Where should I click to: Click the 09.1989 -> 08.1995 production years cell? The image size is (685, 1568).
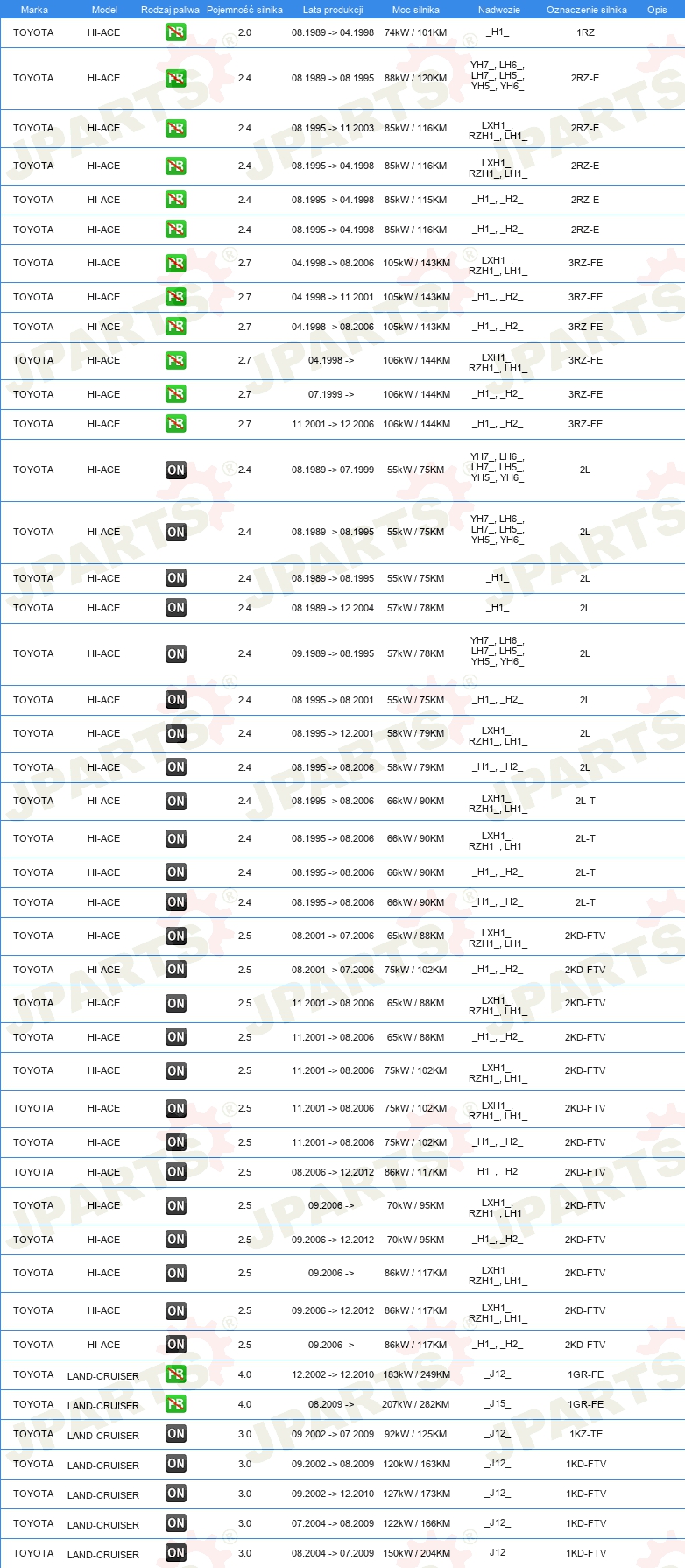click(x=333, y=653)
